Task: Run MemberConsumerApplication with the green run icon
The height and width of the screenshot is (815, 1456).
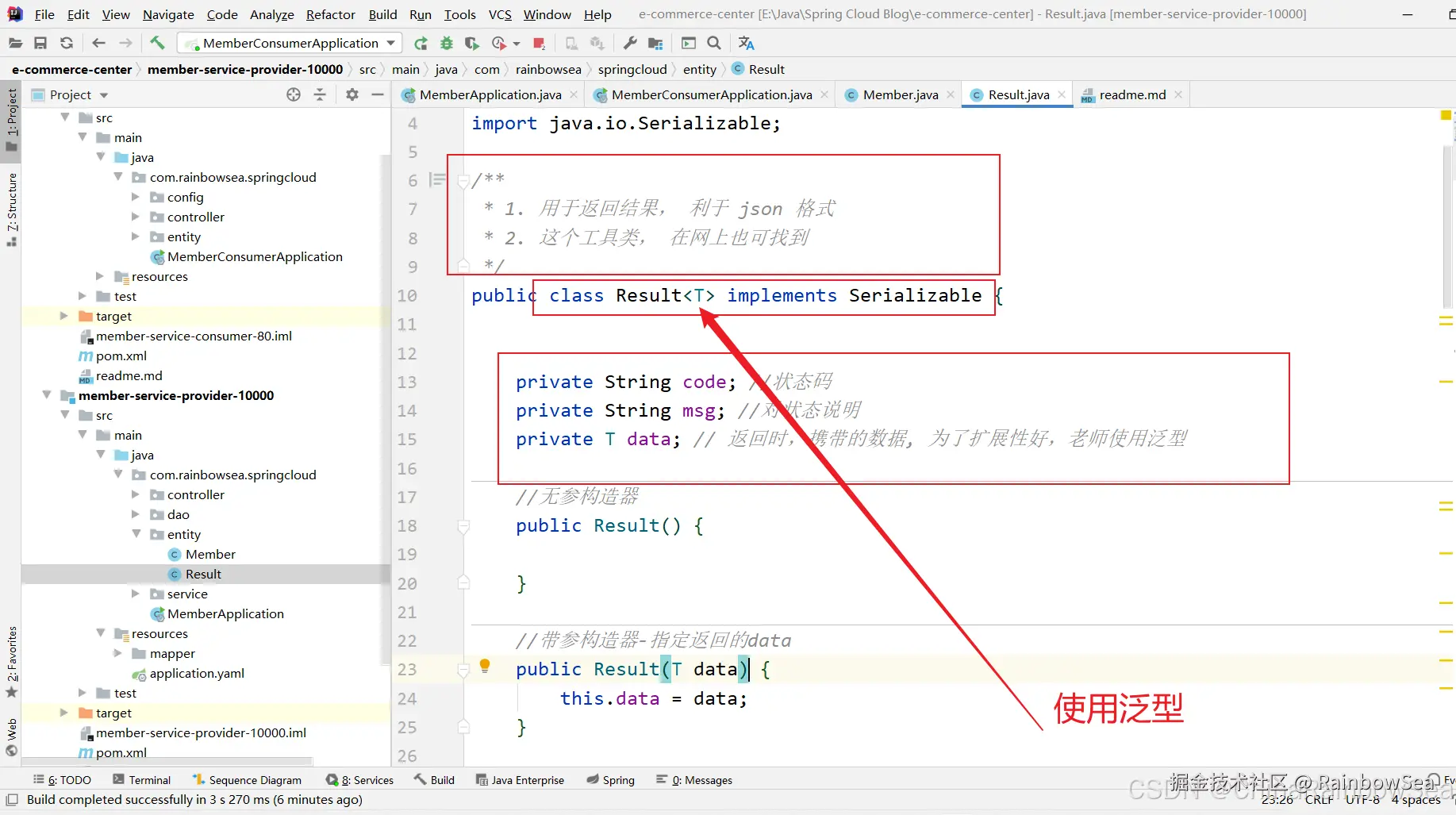Action: click(x=421, y=43)
